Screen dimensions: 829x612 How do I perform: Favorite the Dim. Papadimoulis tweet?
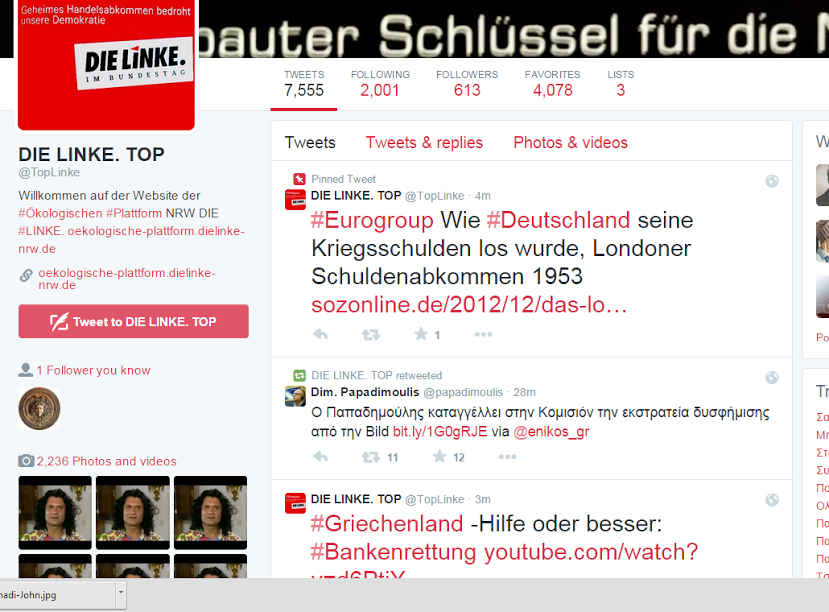point(439,457)
